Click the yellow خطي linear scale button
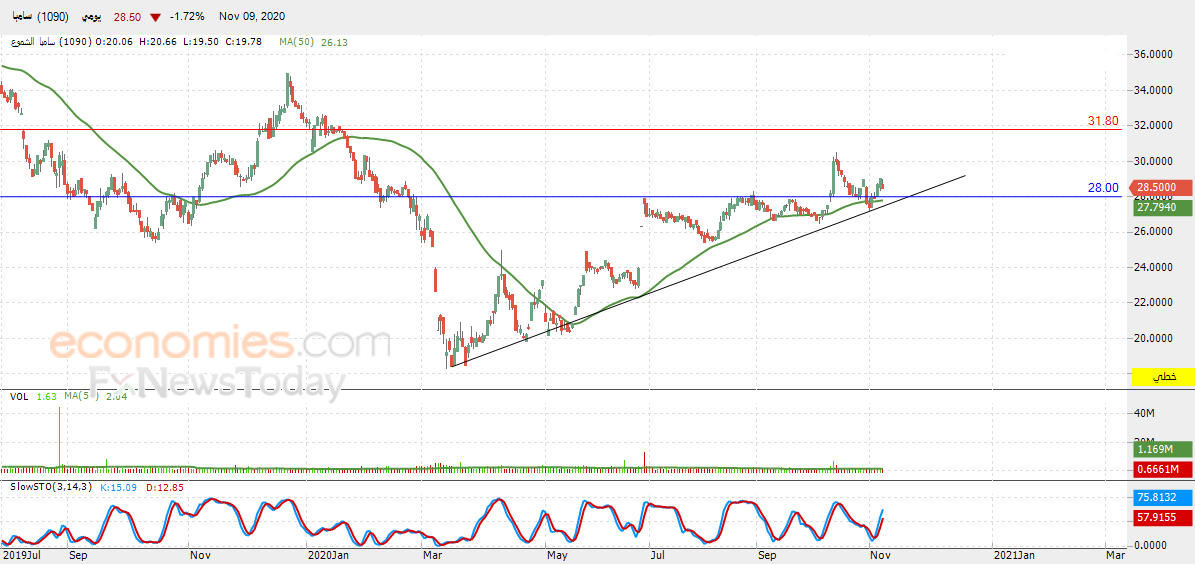Image resolution: width=1195 pixels, height=564 pixels. click(x=1163, y=377)
